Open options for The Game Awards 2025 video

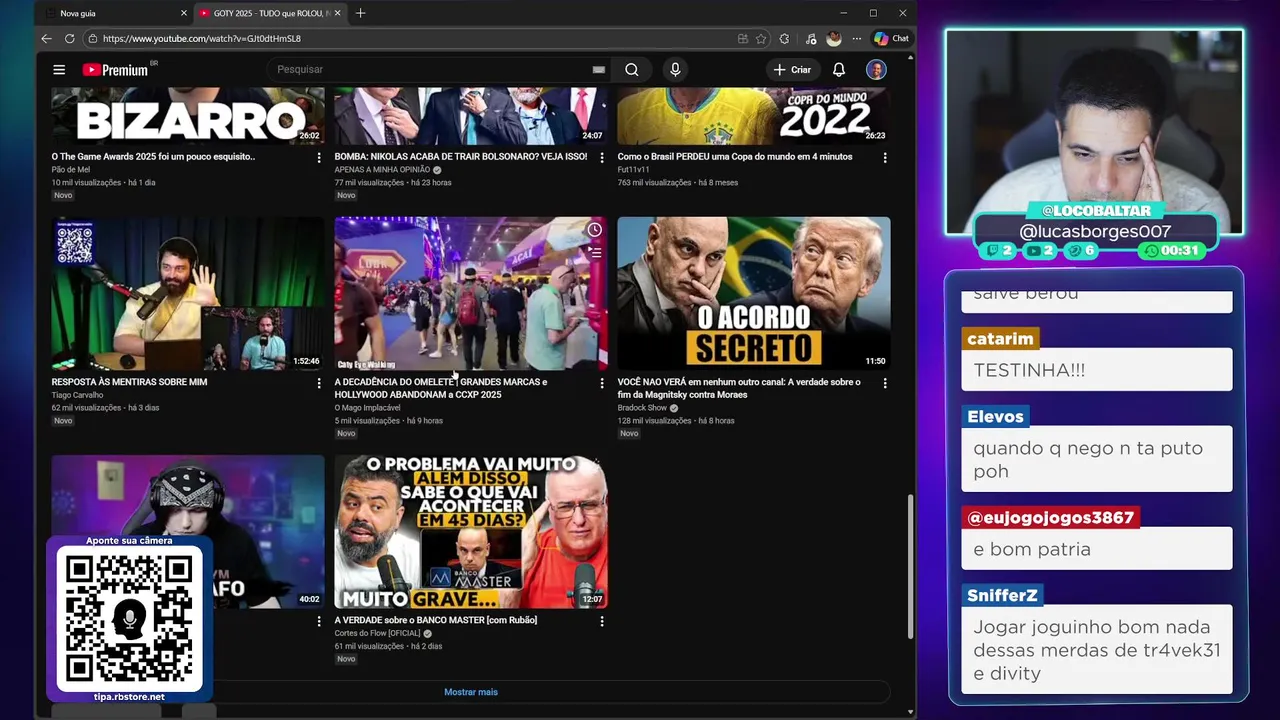pos(319,157)
